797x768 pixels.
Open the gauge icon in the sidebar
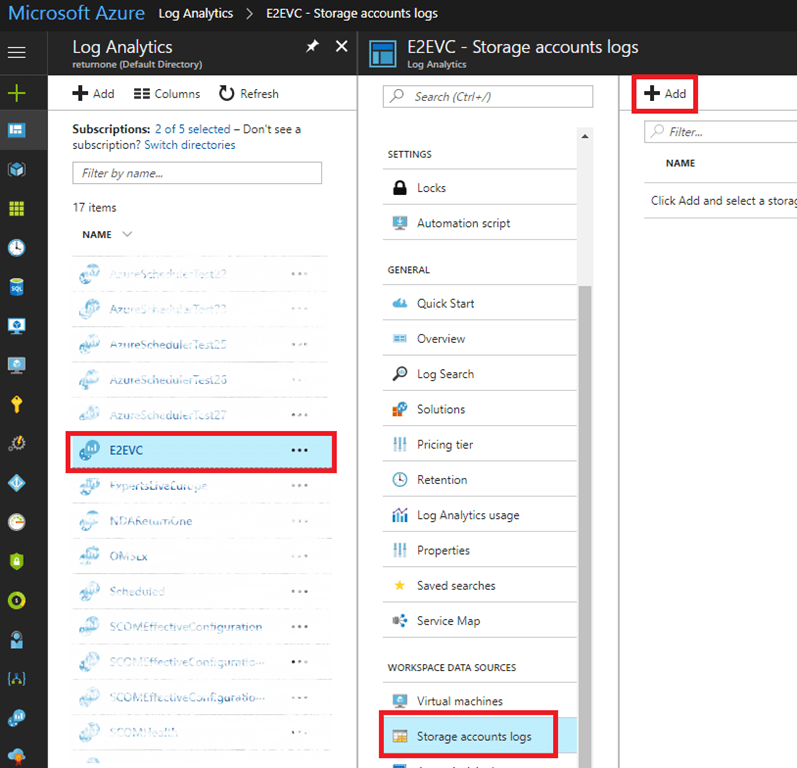point(17,522)
